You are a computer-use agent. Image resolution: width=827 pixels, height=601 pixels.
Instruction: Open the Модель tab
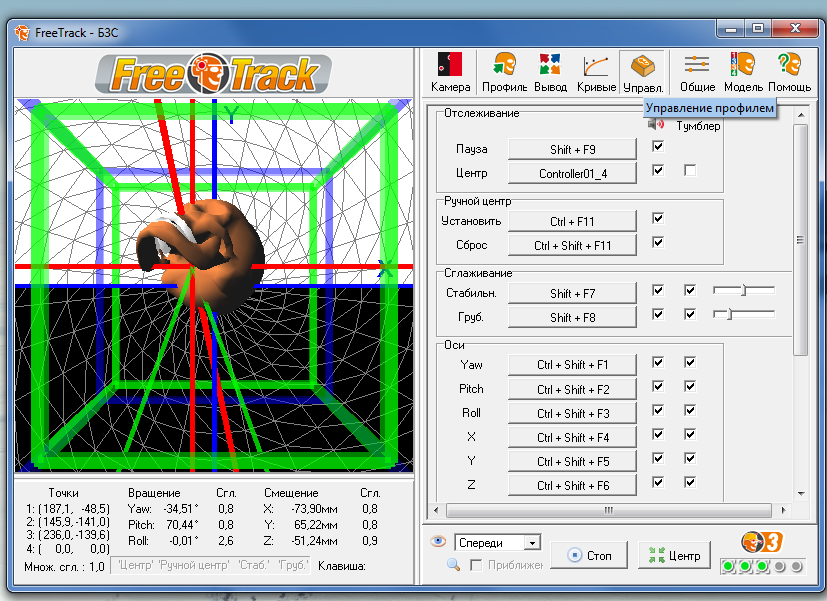click(x=743, y=73)
